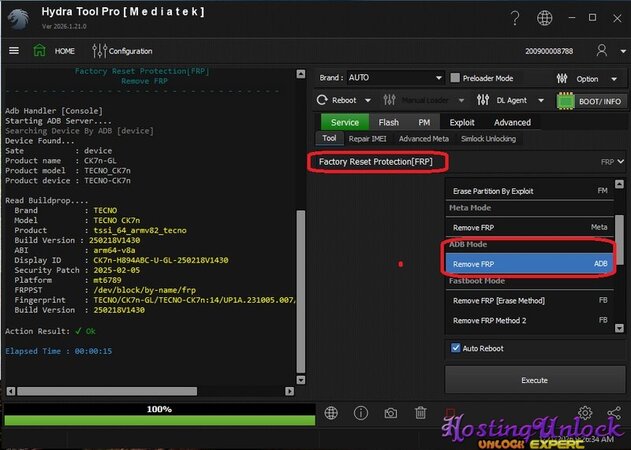Click the globe language icon
Image resolution: width=631 pixels, height=450 pixels.
543,18
